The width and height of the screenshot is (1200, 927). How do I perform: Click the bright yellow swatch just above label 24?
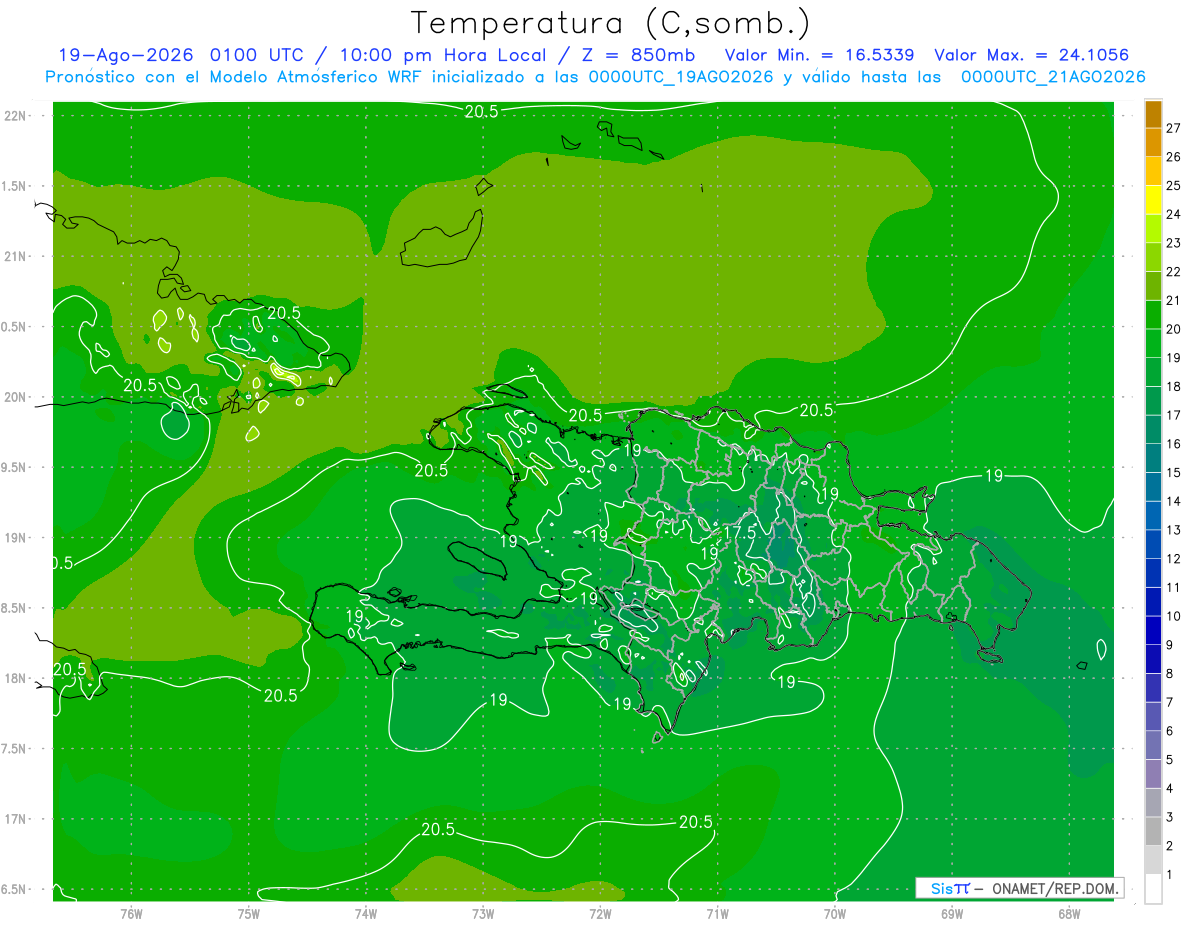pyautogui.click(x=1153, y=200)
